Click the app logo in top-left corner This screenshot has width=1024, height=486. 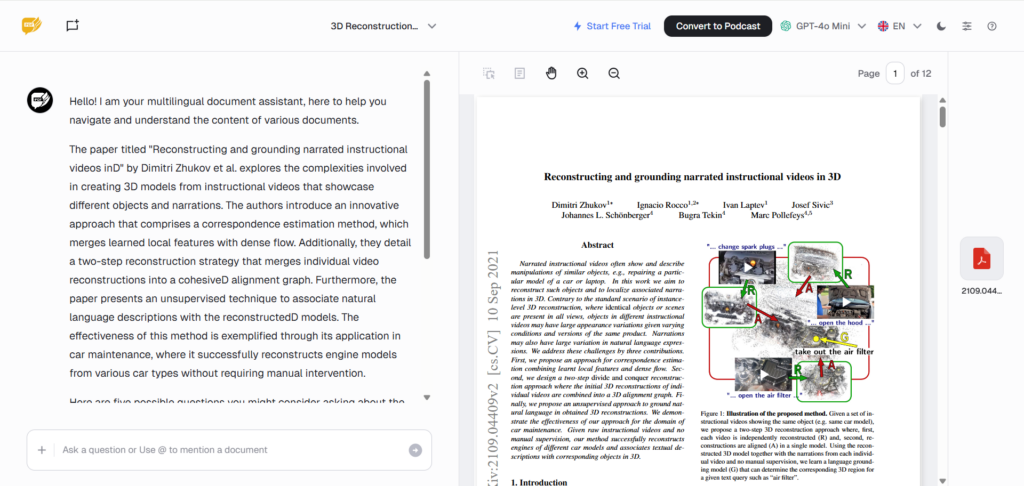[x=31, y=26]
